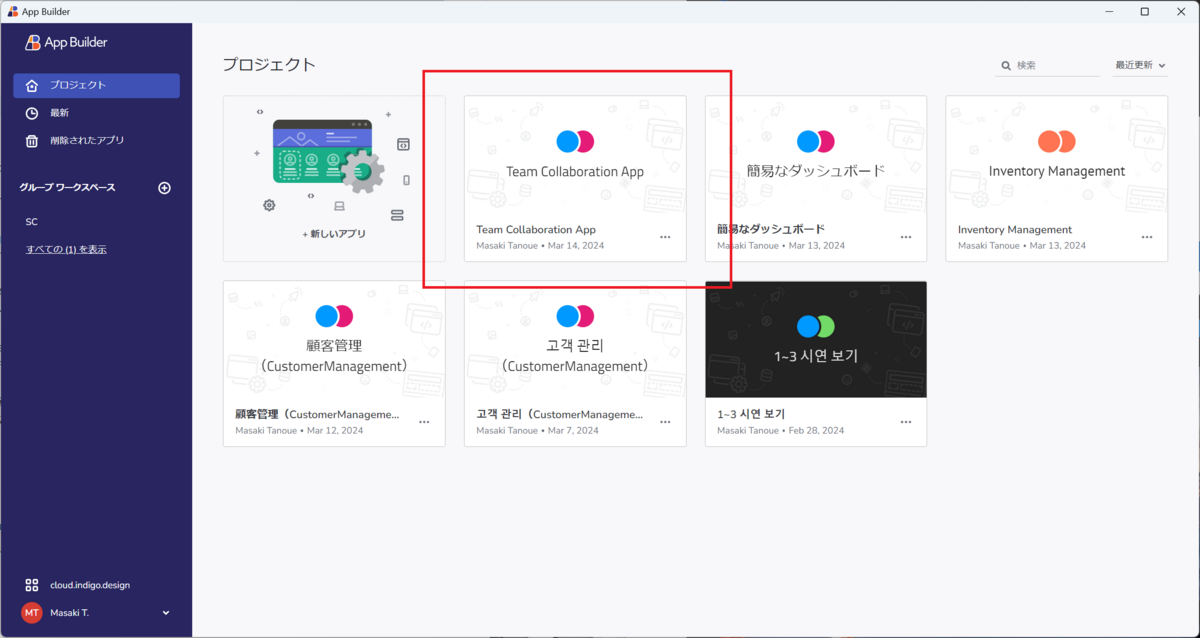Open the 고객 관리 (CustomerManagement) thumbnail
The image size is (1200, 638).
tap(575, 340)
